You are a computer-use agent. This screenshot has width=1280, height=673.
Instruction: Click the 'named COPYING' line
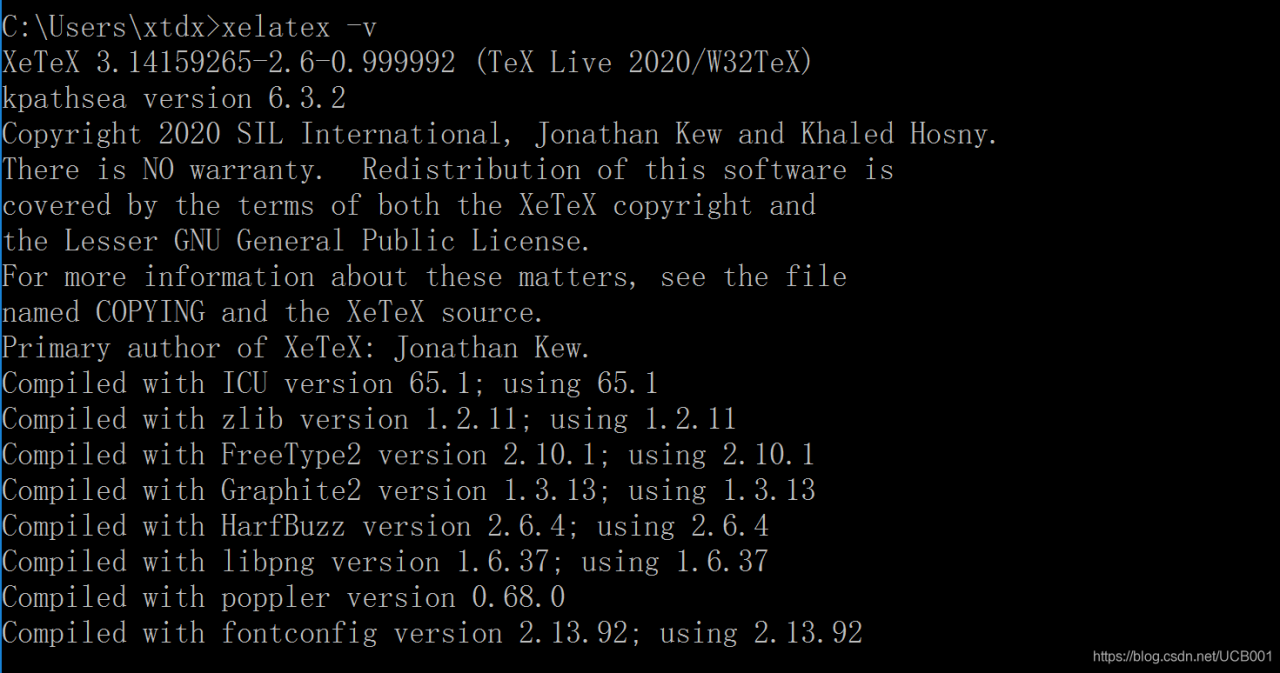point(273,312)
